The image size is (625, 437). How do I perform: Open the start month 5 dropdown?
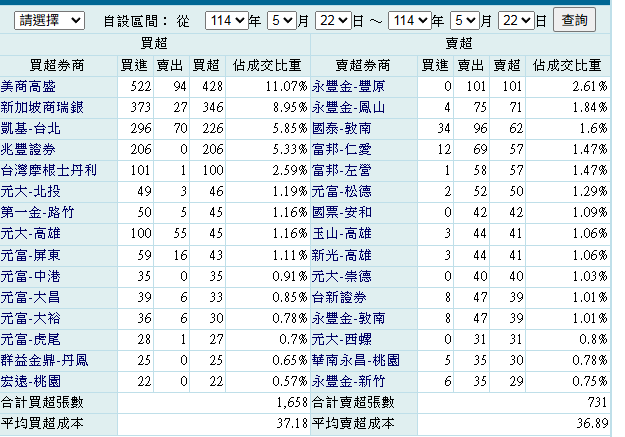(x=282, y=20)
